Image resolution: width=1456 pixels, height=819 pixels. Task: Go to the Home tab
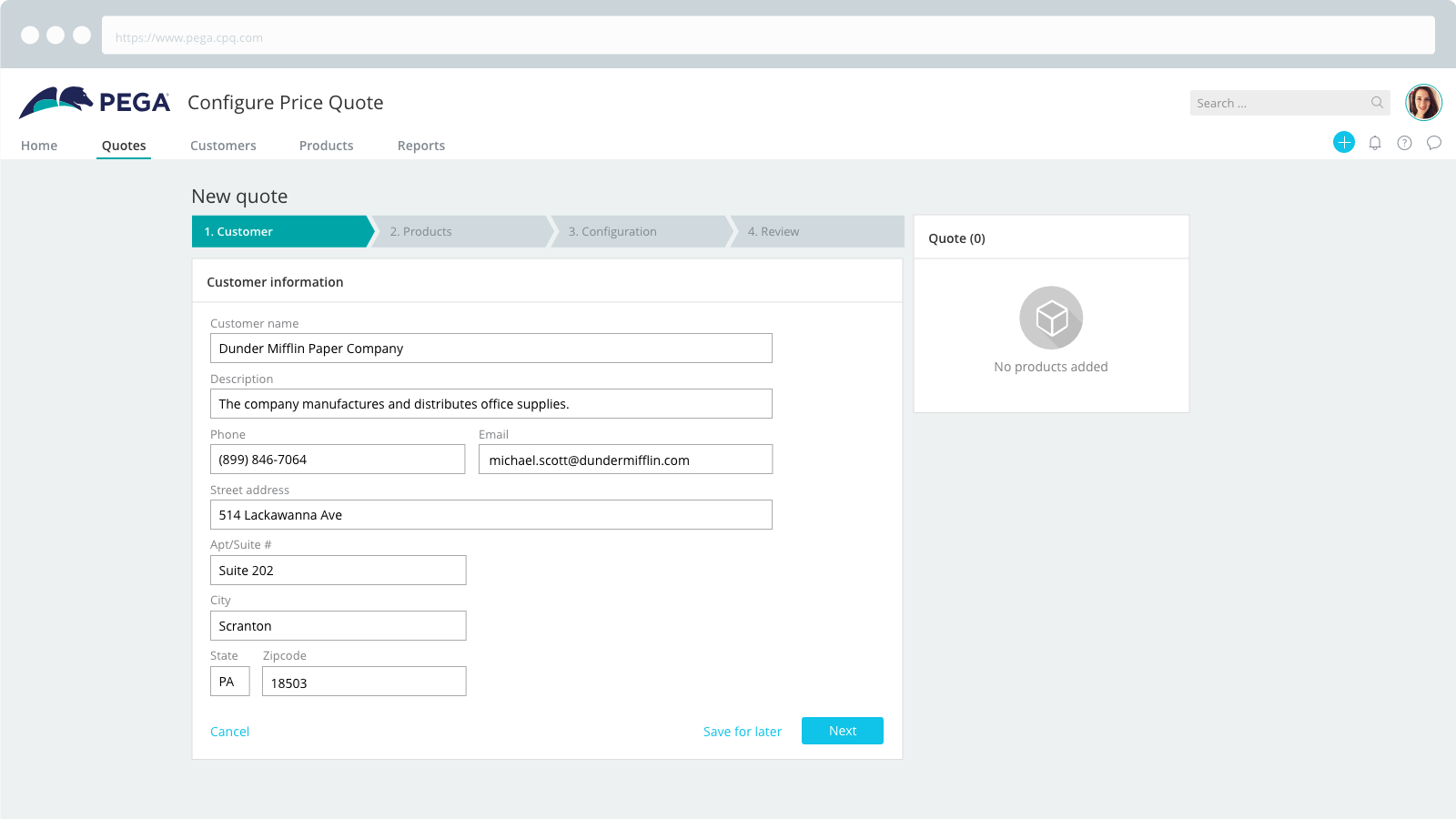point(39,146)
